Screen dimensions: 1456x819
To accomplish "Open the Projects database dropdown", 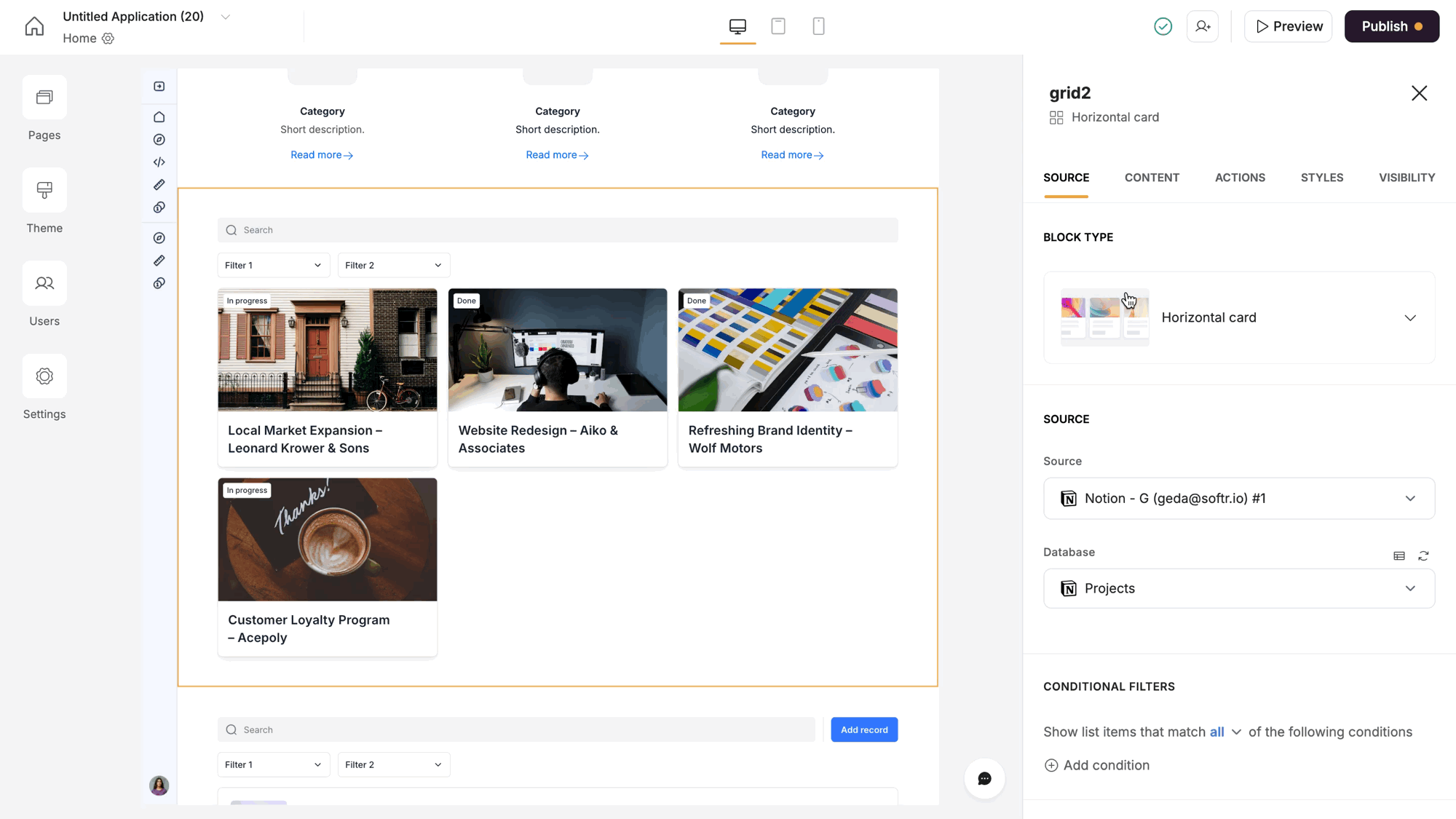I will coord(1238,589).
